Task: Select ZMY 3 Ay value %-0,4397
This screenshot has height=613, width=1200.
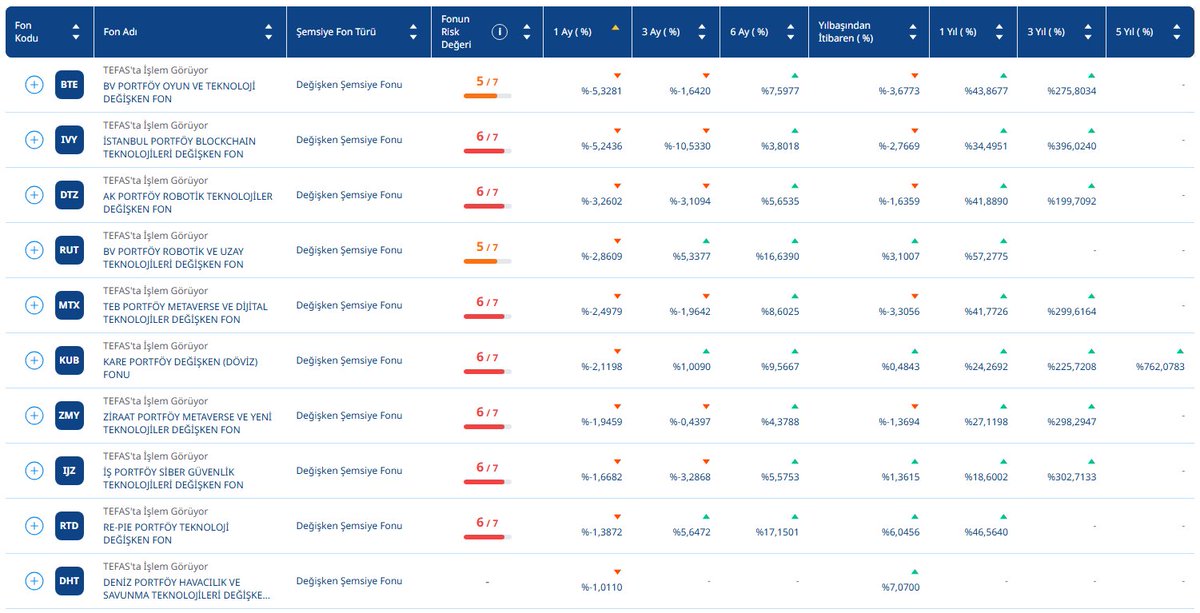Action: coord(691,422)
